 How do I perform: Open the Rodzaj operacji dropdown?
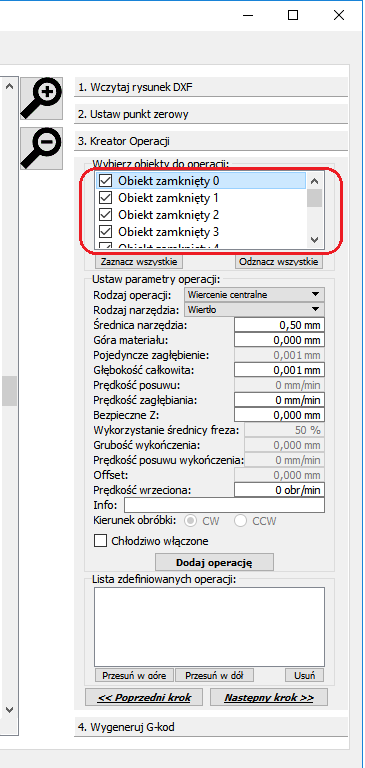(x=254, y=295)
